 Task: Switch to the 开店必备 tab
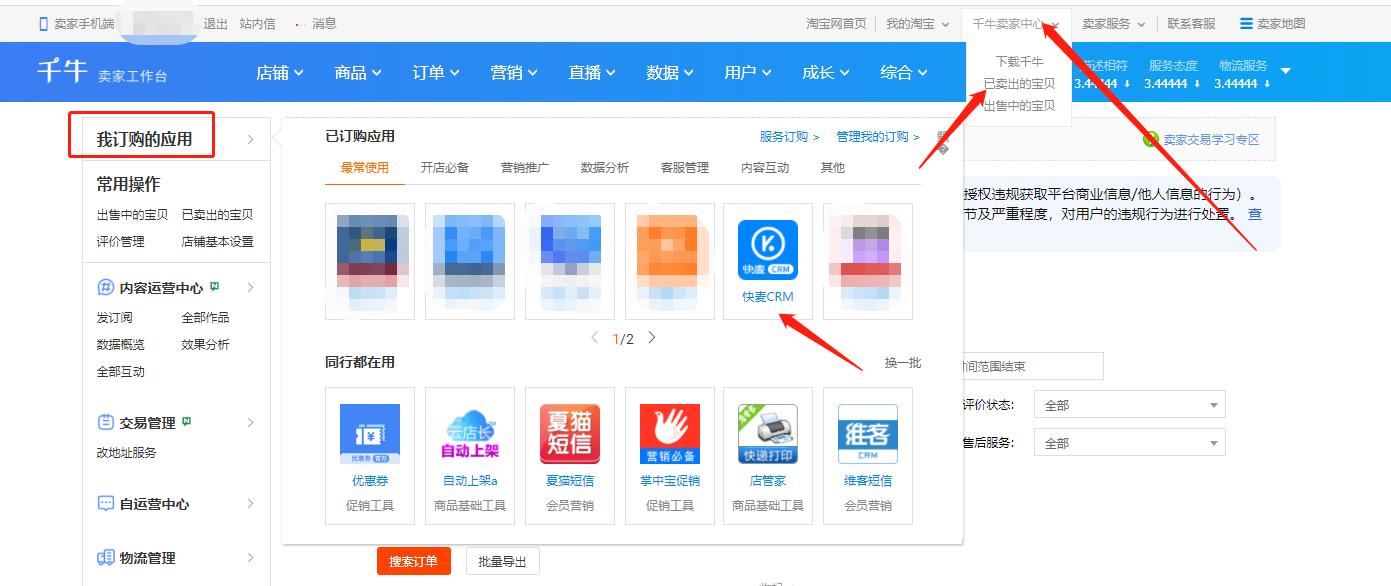pos(445,167)
